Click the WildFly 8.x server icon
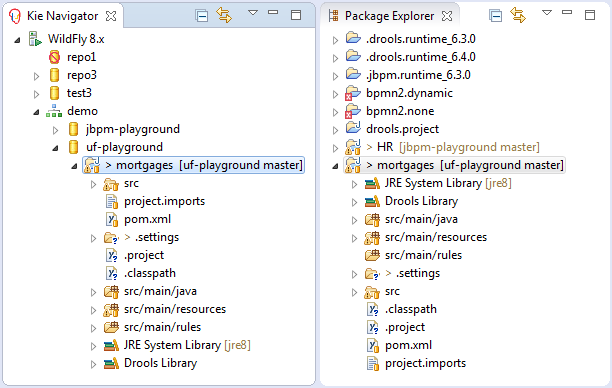The width and height of the screenshot is (612, 388). click(x=35, y=39)
